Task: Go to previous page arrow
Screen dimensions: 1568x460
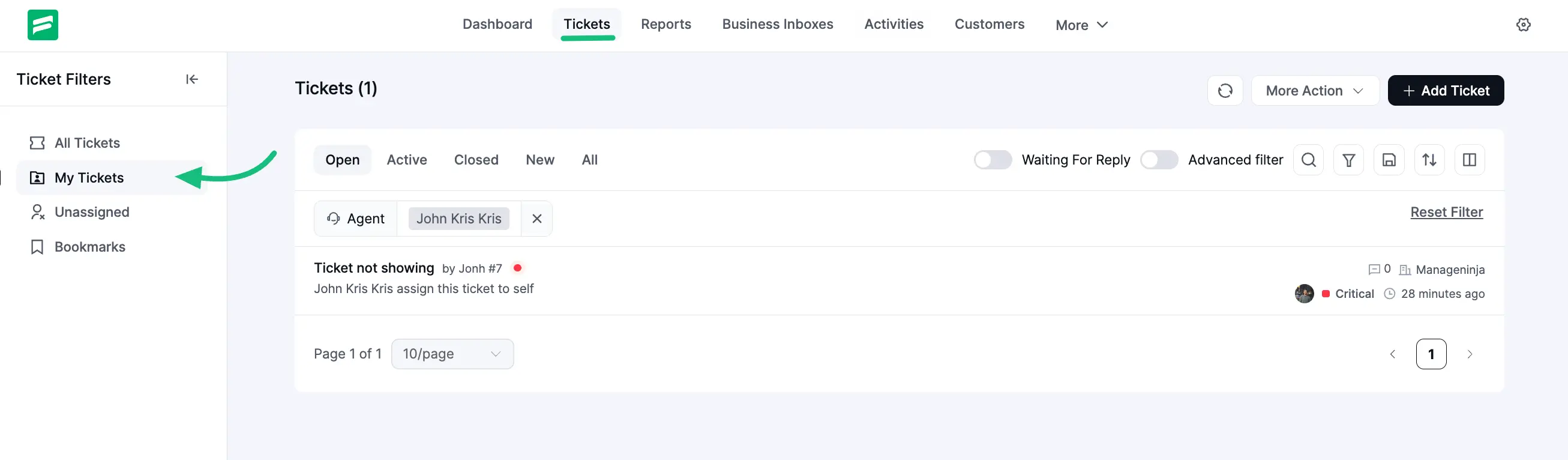Action: click(x=1392, y=354)
